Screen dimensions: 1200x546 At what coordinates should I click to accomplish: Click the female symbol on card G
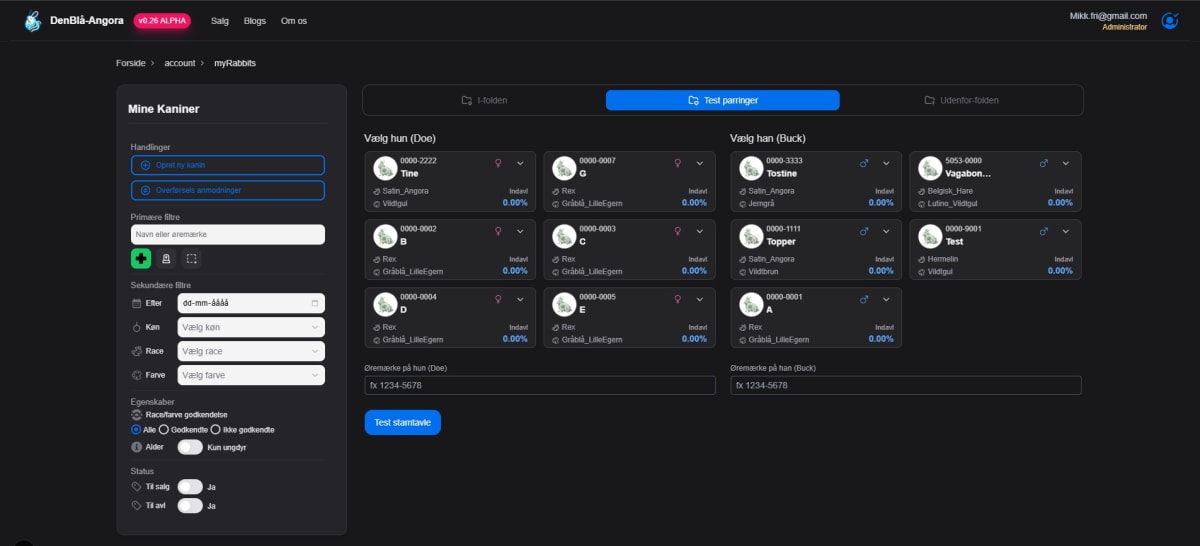pos(677,163)
